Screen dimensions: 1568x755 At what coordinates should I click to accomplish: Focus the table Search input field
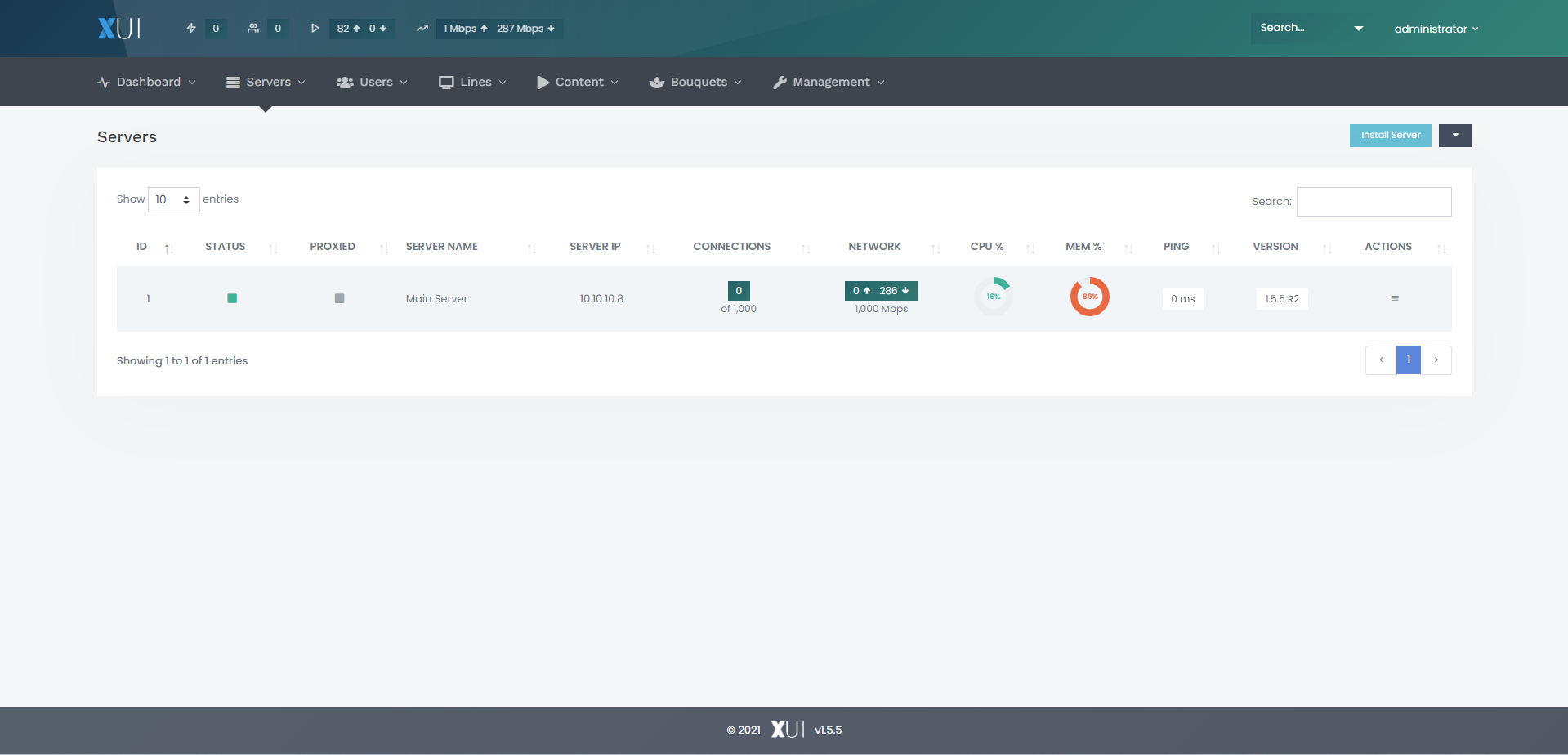tap(1374, 202)
